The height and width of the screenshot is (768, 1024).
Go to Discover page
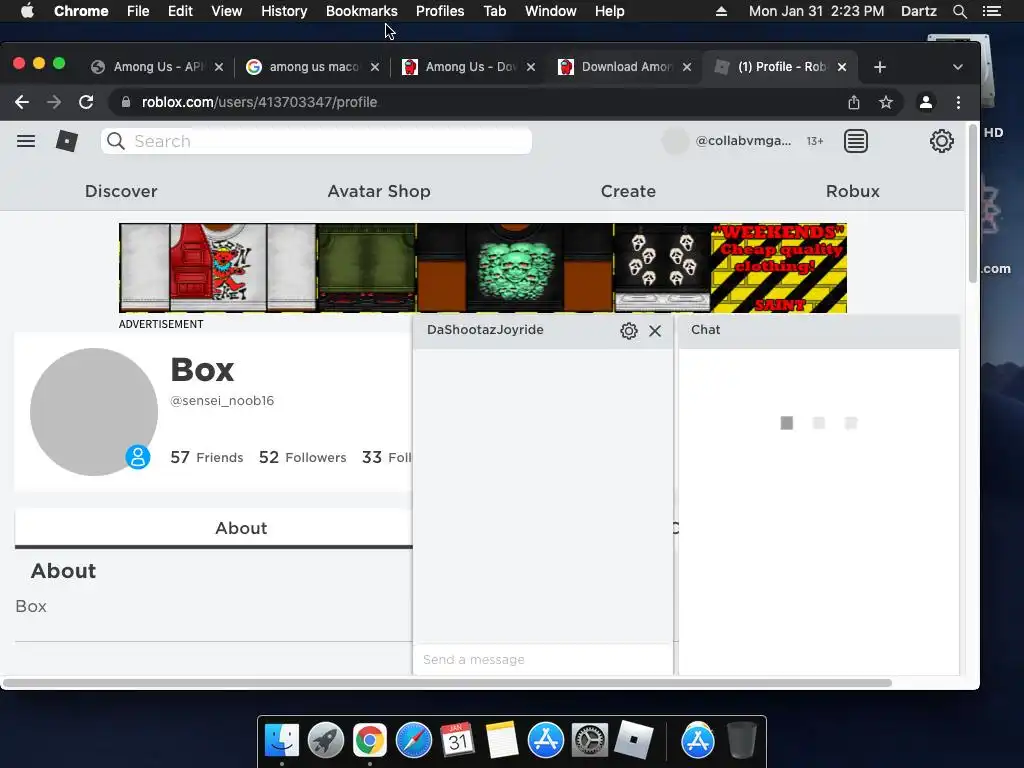click(x=121, y=191)
